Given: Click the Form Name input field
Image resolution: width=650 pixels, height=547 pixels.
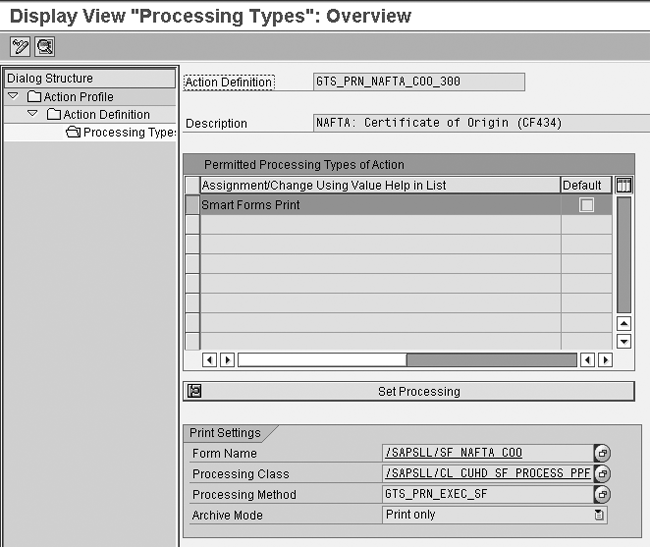Looking at the screenshot, I should (x=486, y=453).
